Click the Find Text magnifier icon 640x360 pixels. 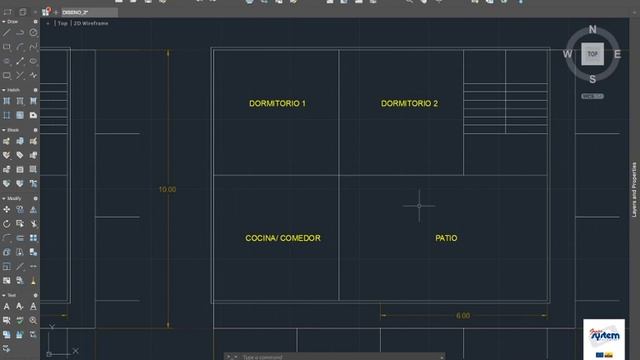pyautogui.click(x=33, y=321)
